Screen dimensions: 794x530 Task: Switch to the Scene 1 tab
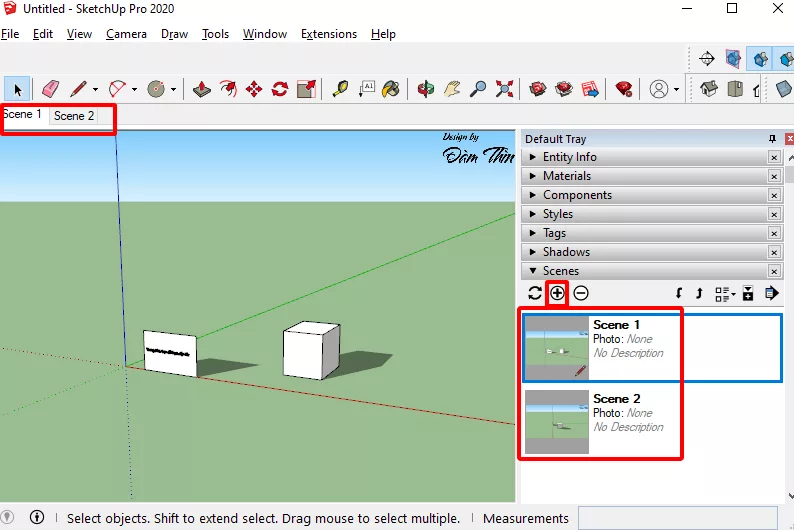[23, 114]
